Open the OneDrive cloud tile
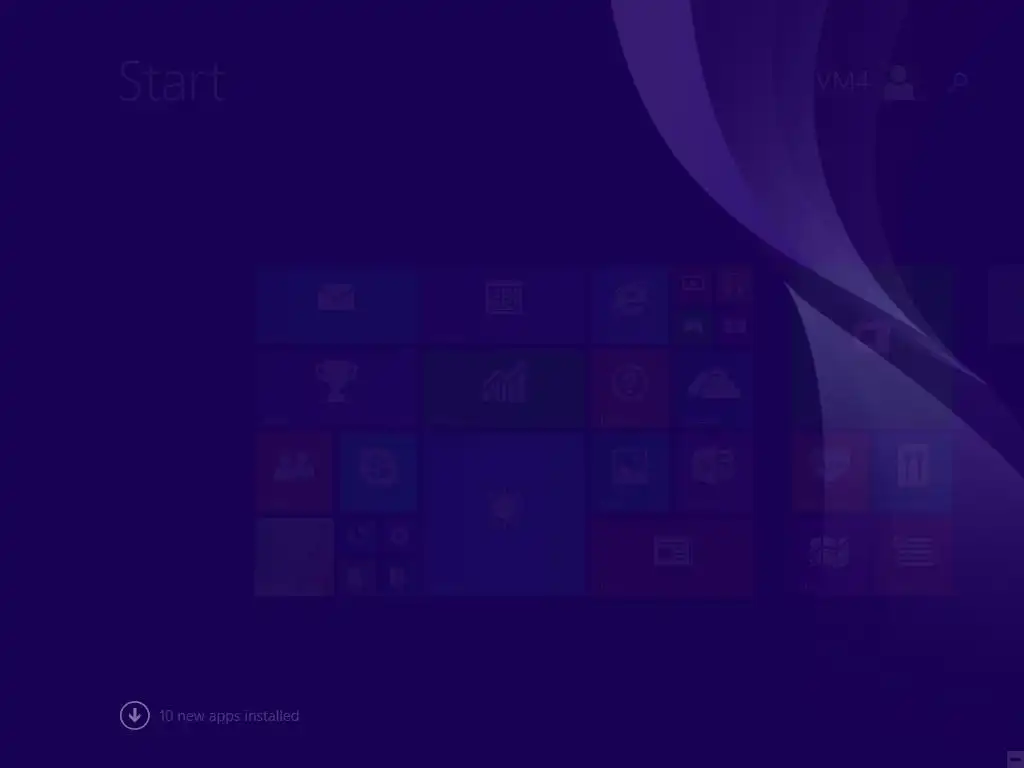This screenshot has width=1024, height=768. coord(714,388)
